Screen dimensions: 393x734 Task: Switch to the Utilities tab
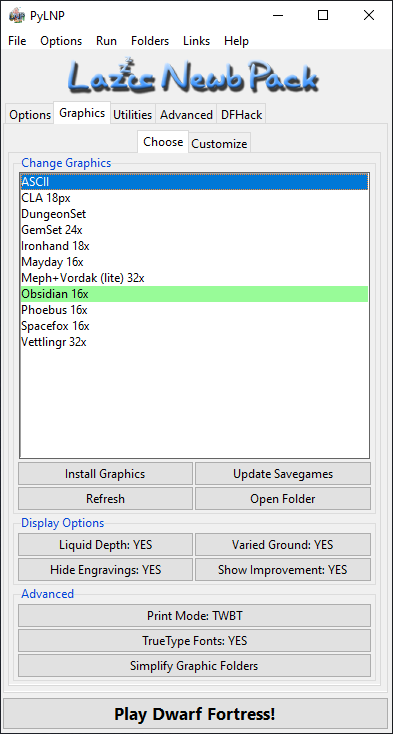pyautogui.click(x=132, y=115)
